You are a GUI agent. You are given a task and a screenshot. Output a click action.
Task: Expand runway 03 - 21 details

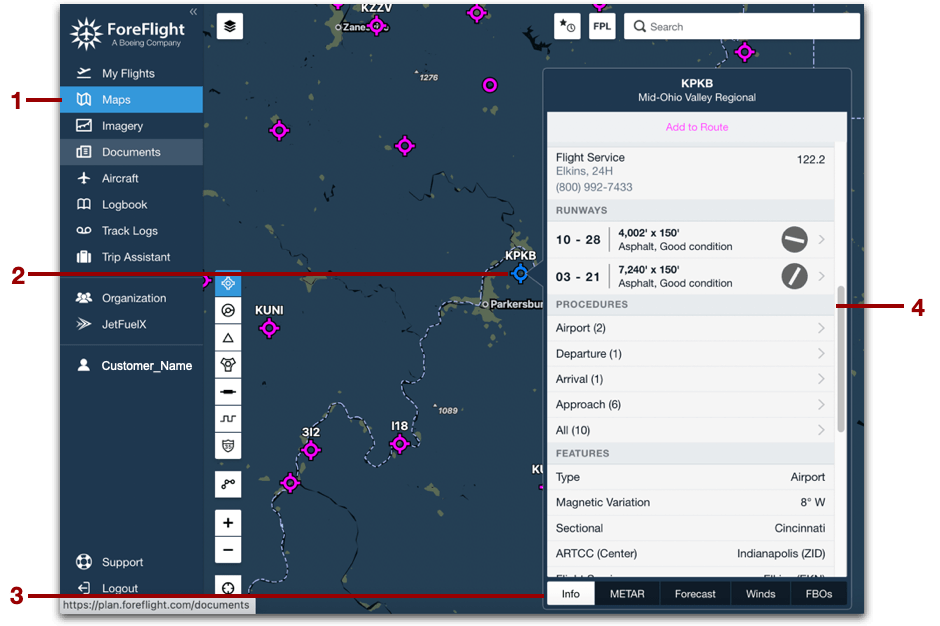[691, 276]
